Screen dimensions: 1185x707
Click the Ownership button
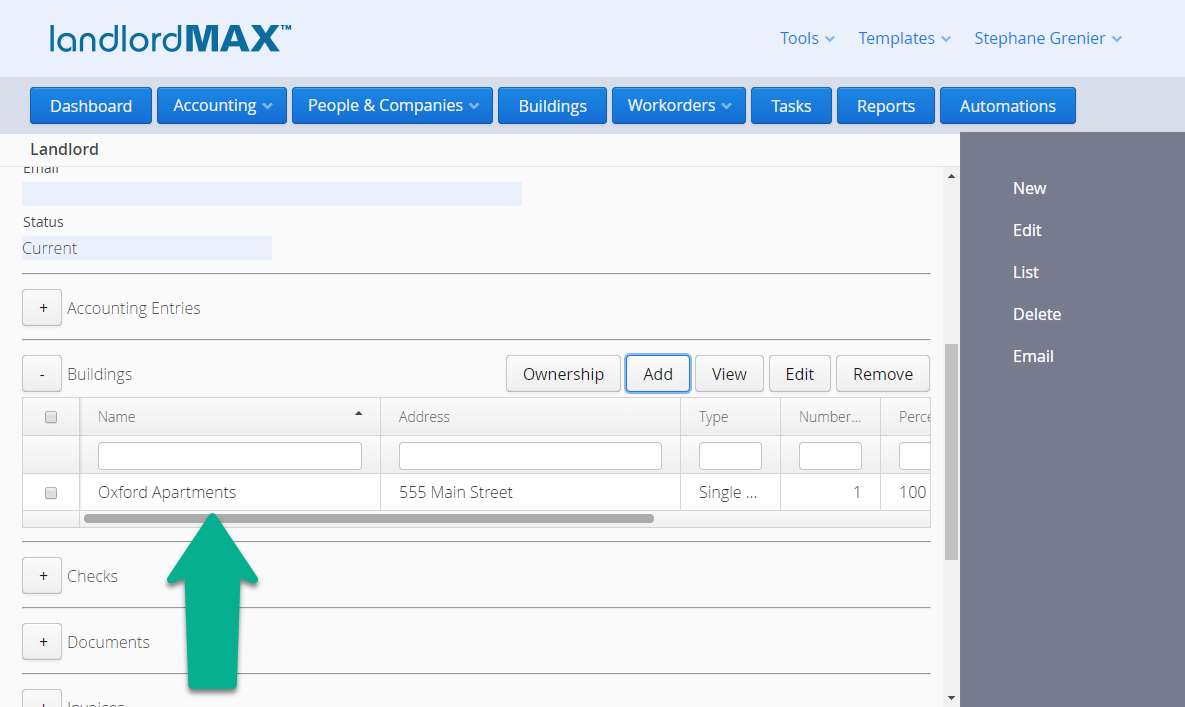563,374
